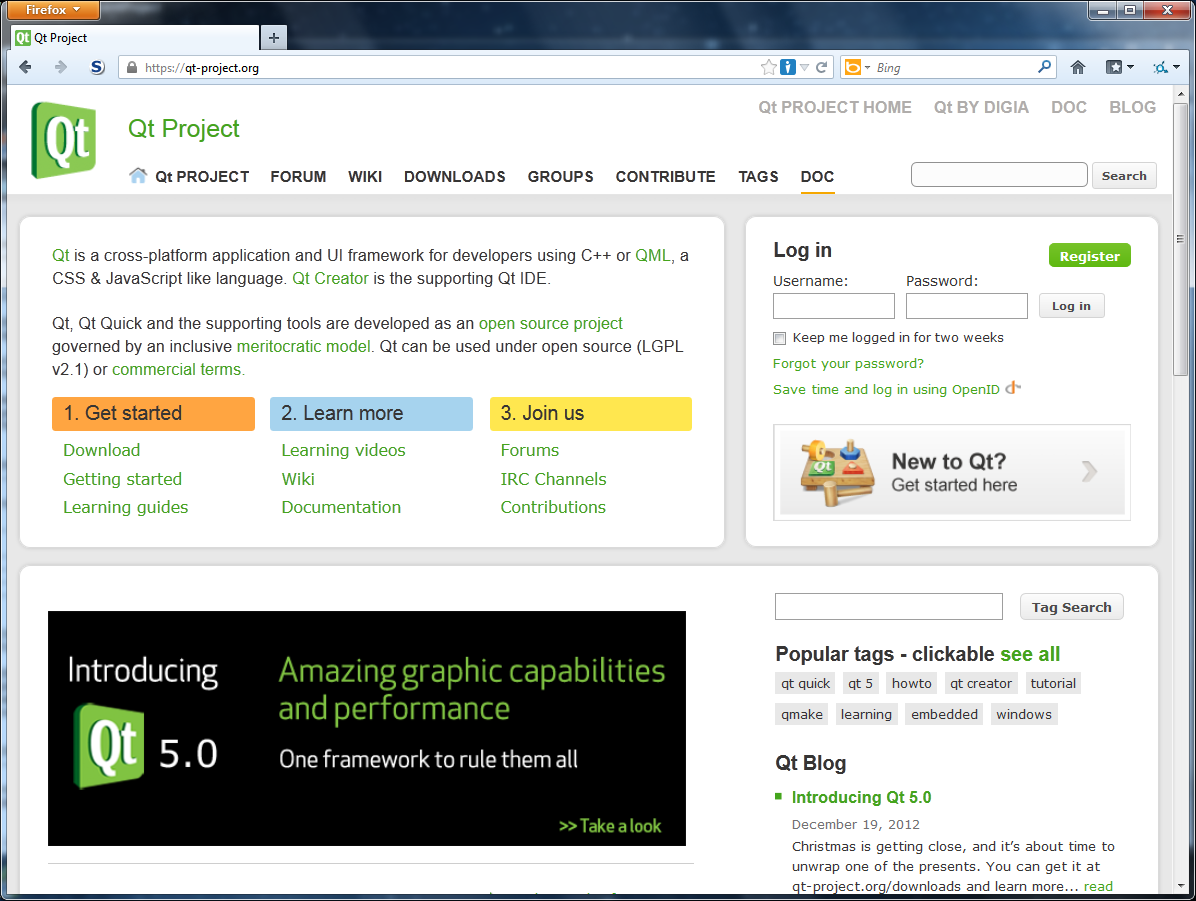The height and width of the screenshot is (901, 1196).
Task: Click the address bar URL field
Action: [x=450, y=67]
